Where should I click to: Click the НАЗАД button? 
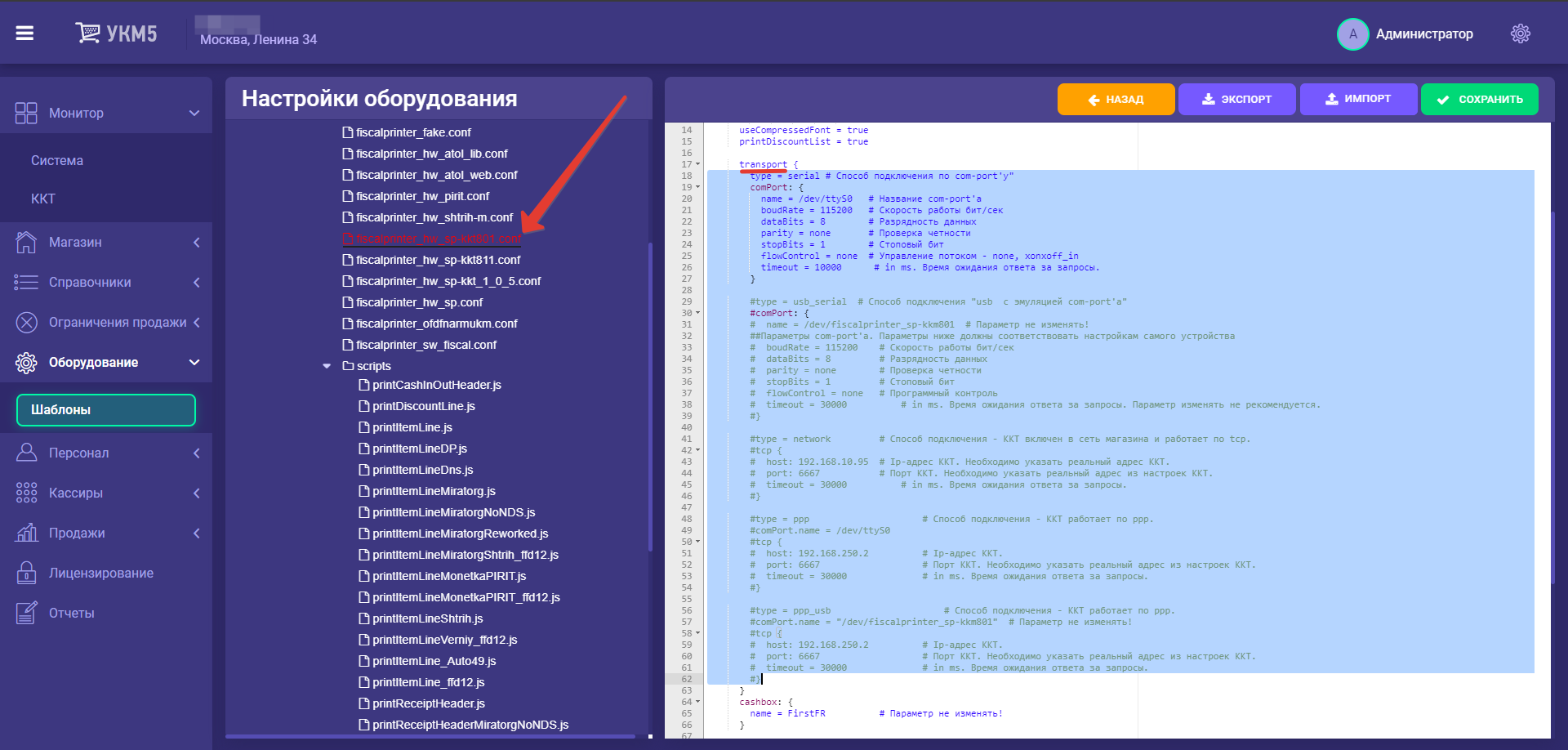(x=1116, y=100)
